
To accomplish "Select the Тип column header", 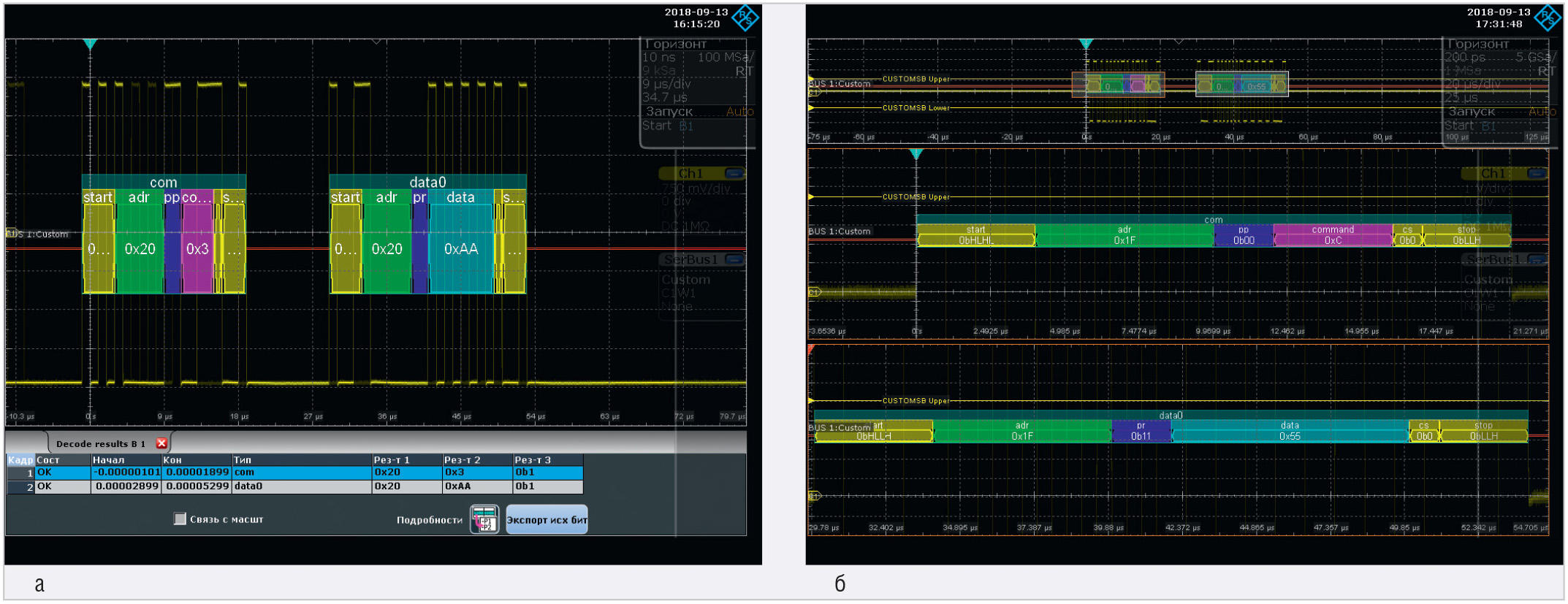I will (301, 460).
